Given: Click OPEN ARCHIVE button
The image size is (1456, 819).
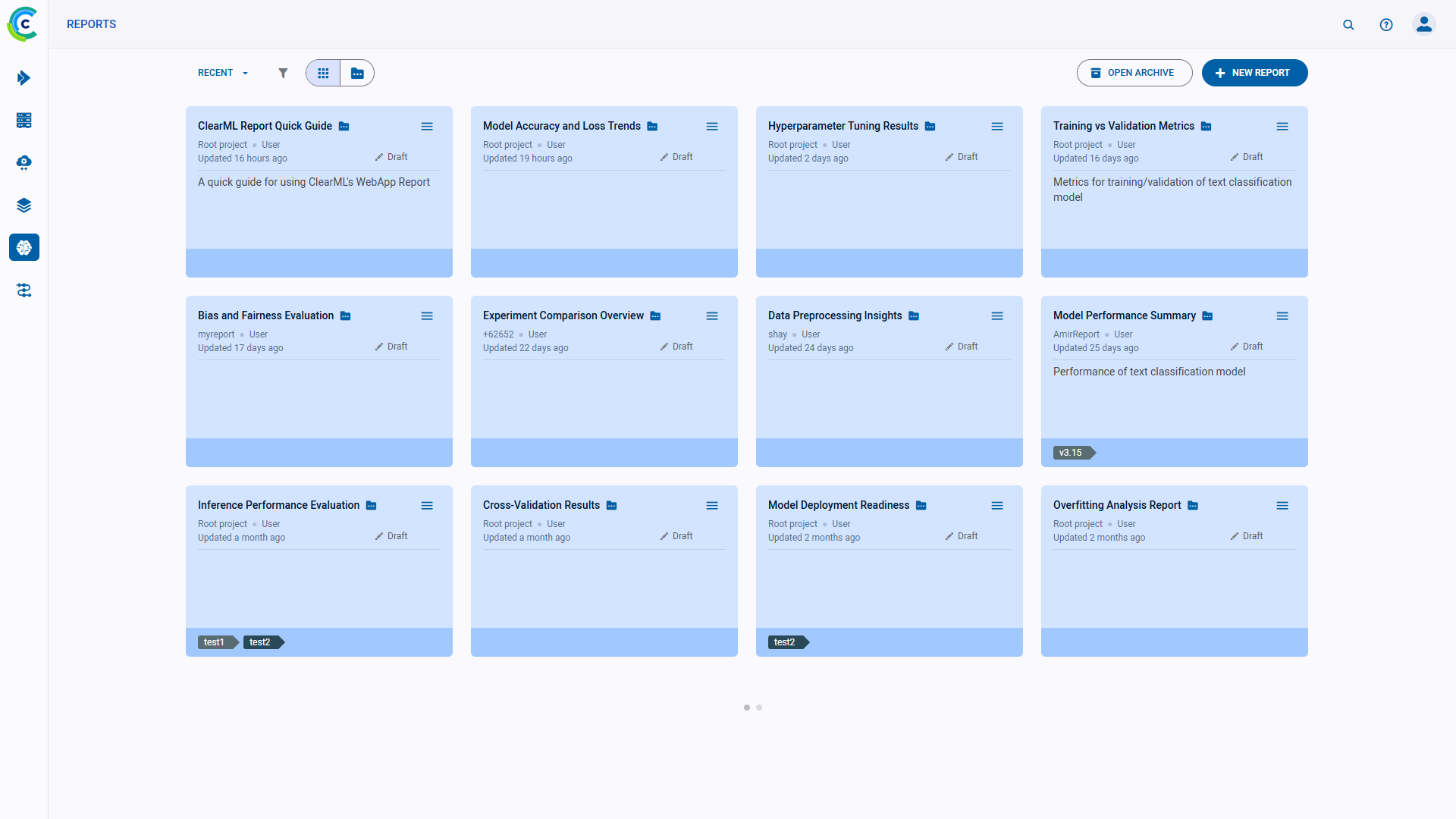Looking at the screenshot, I should (x=1134, y=73).
